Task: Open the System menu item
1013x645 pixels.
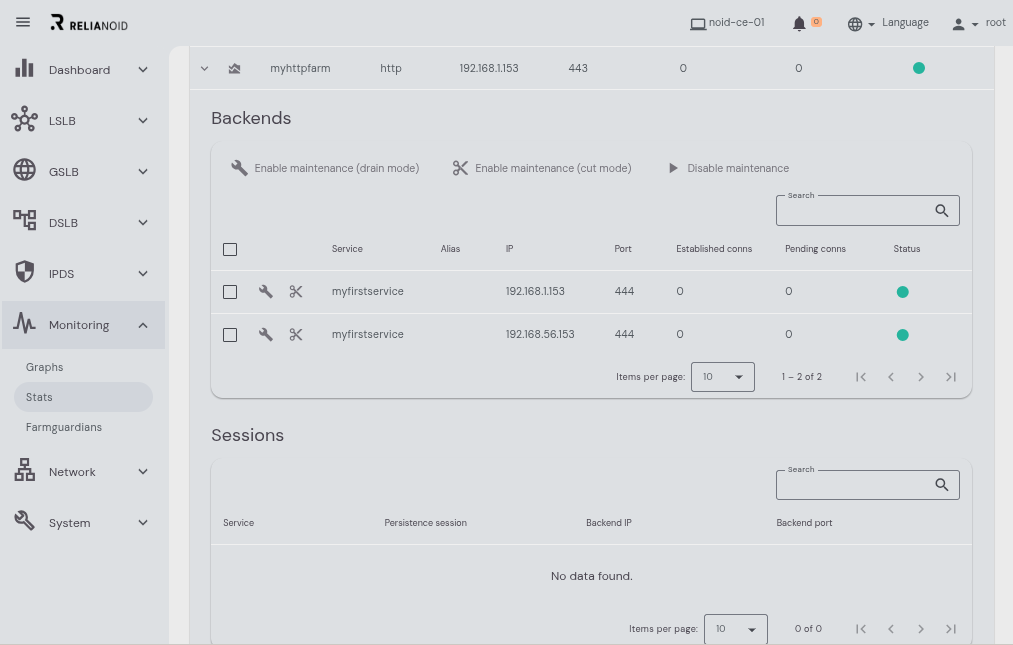Action: (83, 523)
